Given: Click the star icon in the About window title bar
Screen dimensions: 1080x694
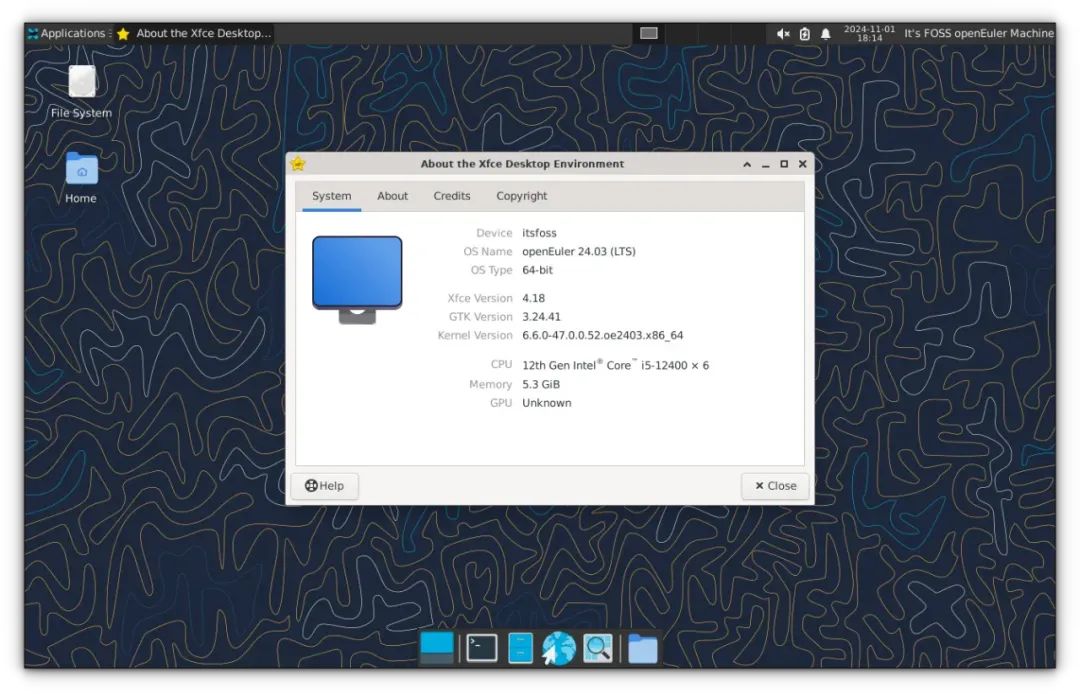Looking at the screenshot, I should 298,164.
